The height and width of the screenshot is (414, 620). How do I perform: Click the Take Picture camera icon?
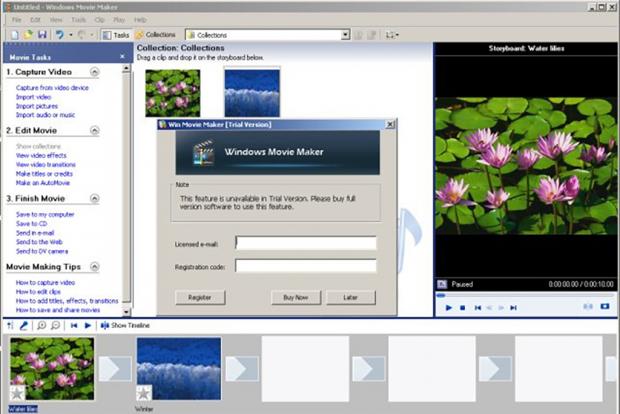click(x=605, y=307)
